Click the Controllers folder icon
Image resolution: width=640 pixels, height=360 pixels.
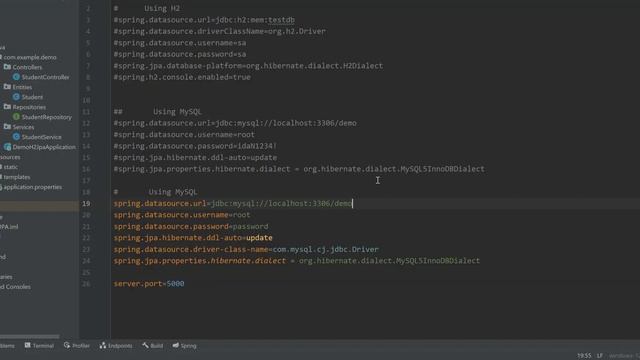click(x=7, y=67)
